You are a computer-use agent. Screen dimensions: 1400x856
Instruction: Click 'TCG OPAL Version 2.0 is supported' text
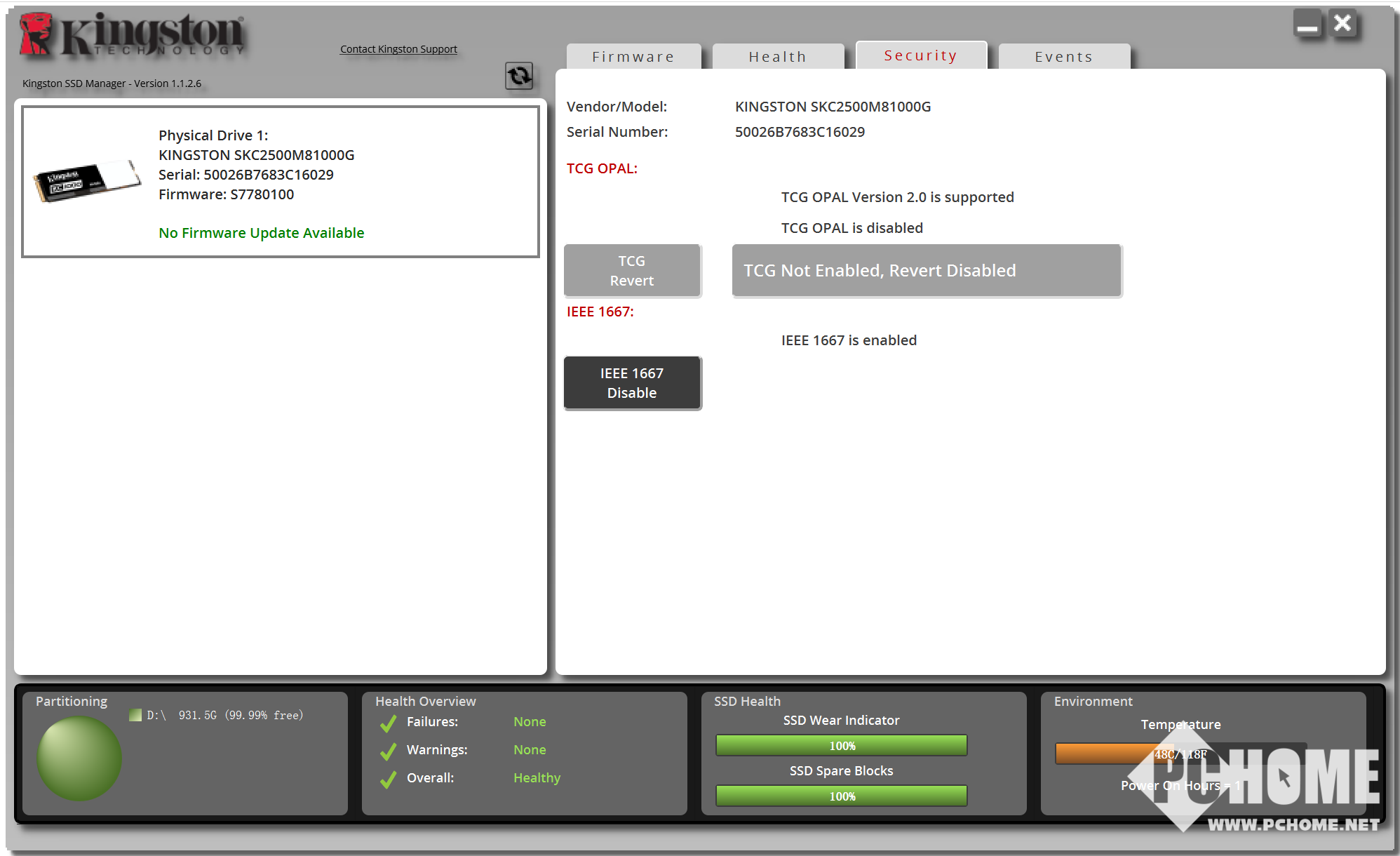click(x=898, y=197)
